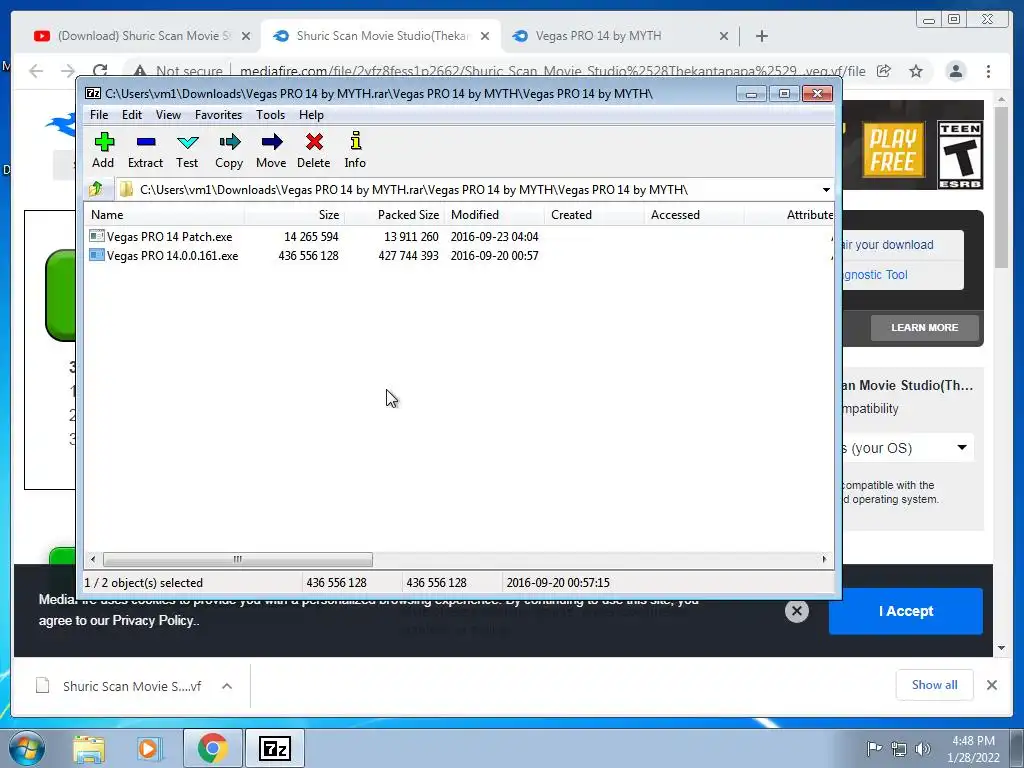Image resolution: width=1024 pixels, height=768 pixels.
Task: Extract the selected archive files
Action: [x=146, y=150]
